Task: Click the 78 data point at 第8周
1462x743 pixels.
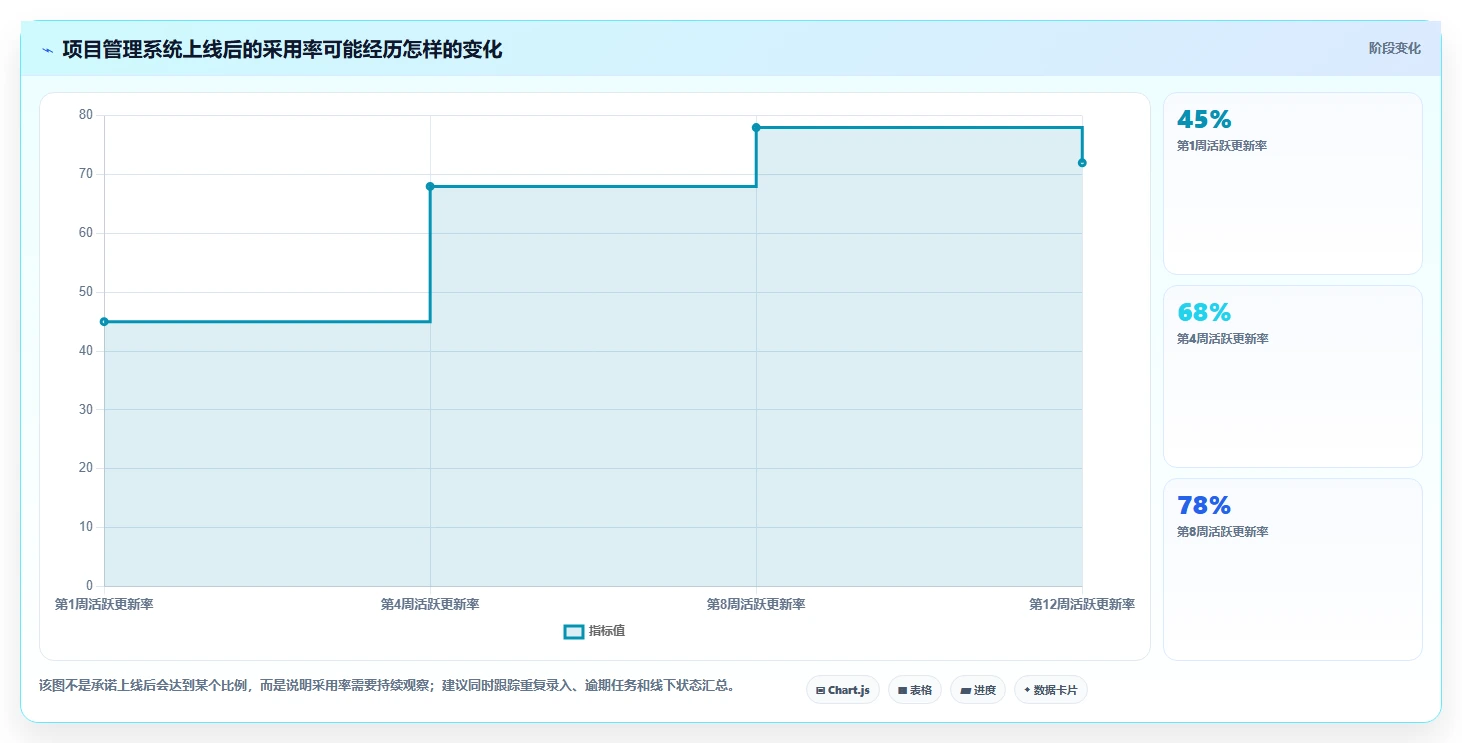Action: (x=756, y=127)
